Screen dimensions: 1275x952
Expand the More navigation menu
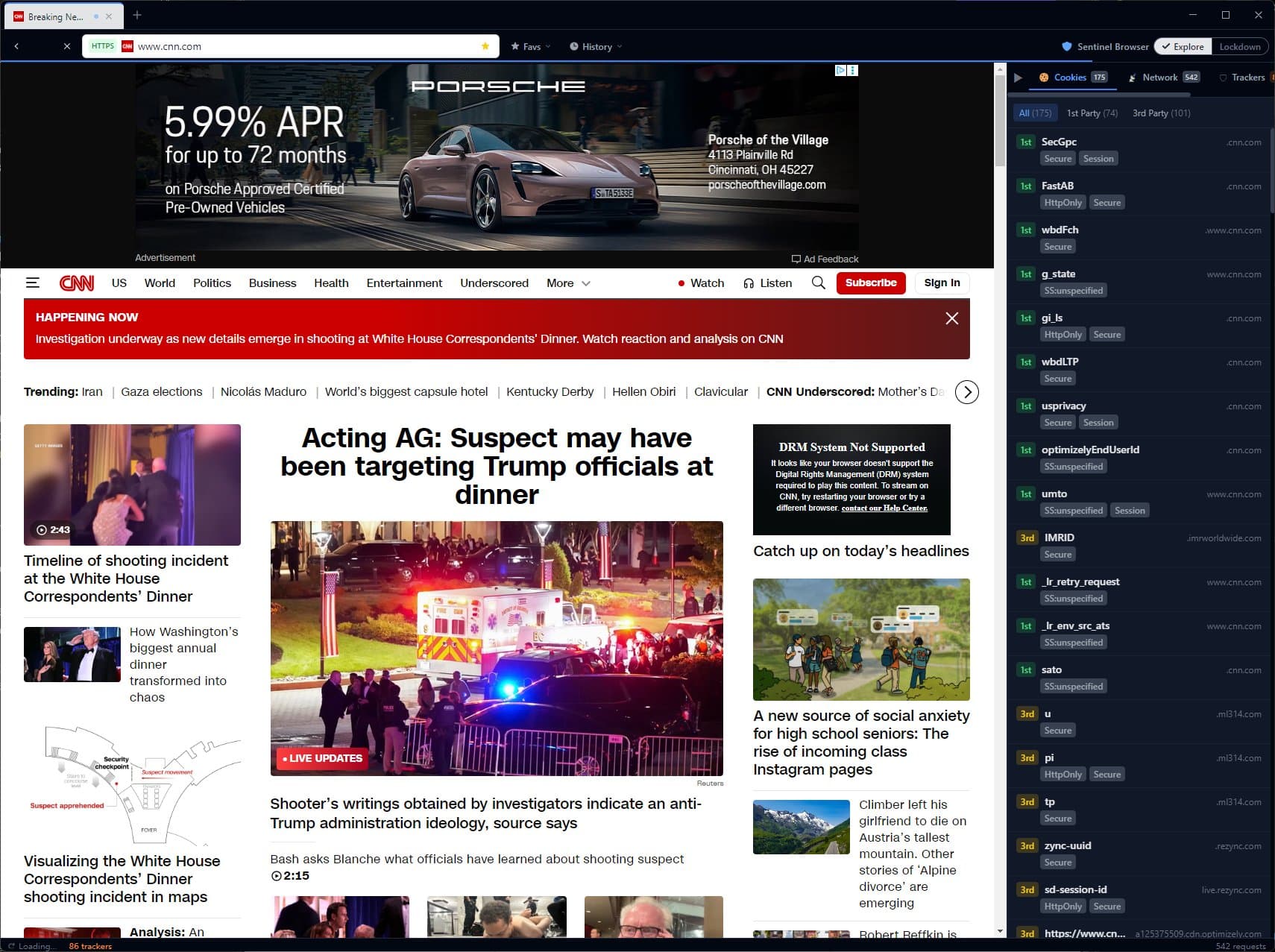[x=568, y=283]
